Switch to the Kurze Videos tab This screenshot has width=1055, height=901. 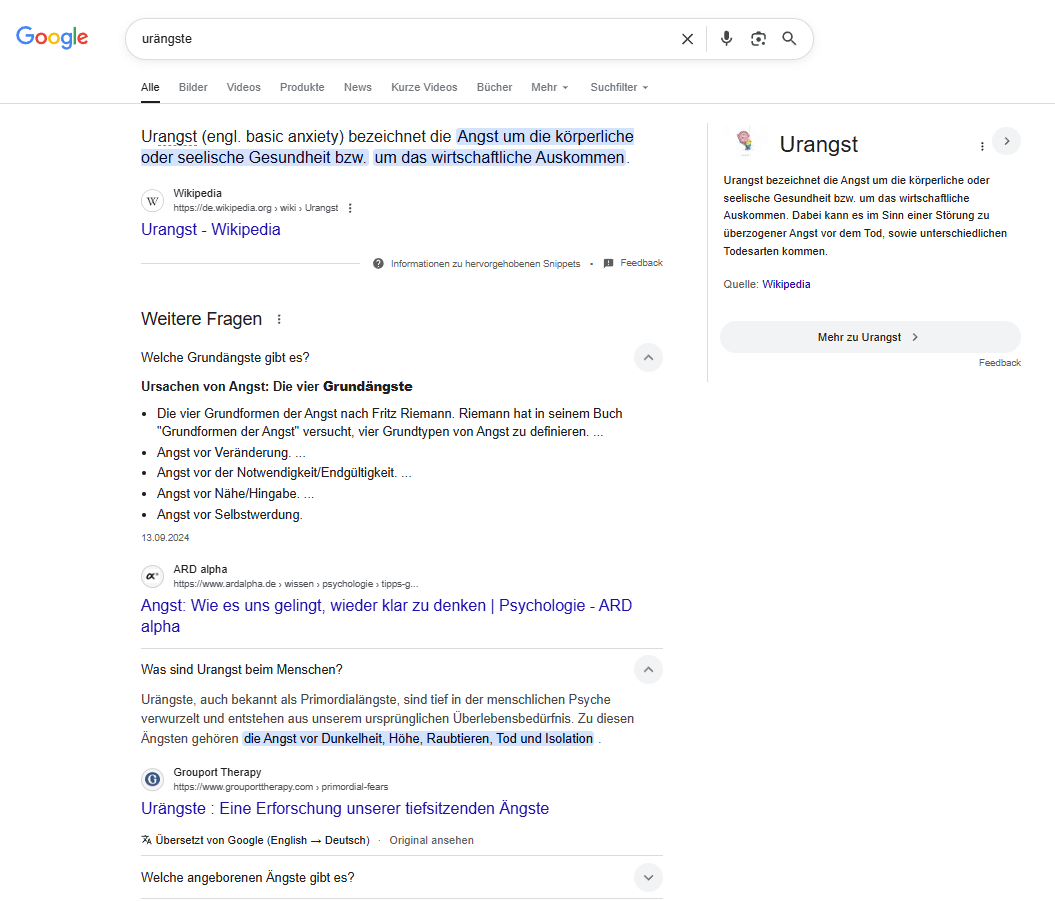424,87
